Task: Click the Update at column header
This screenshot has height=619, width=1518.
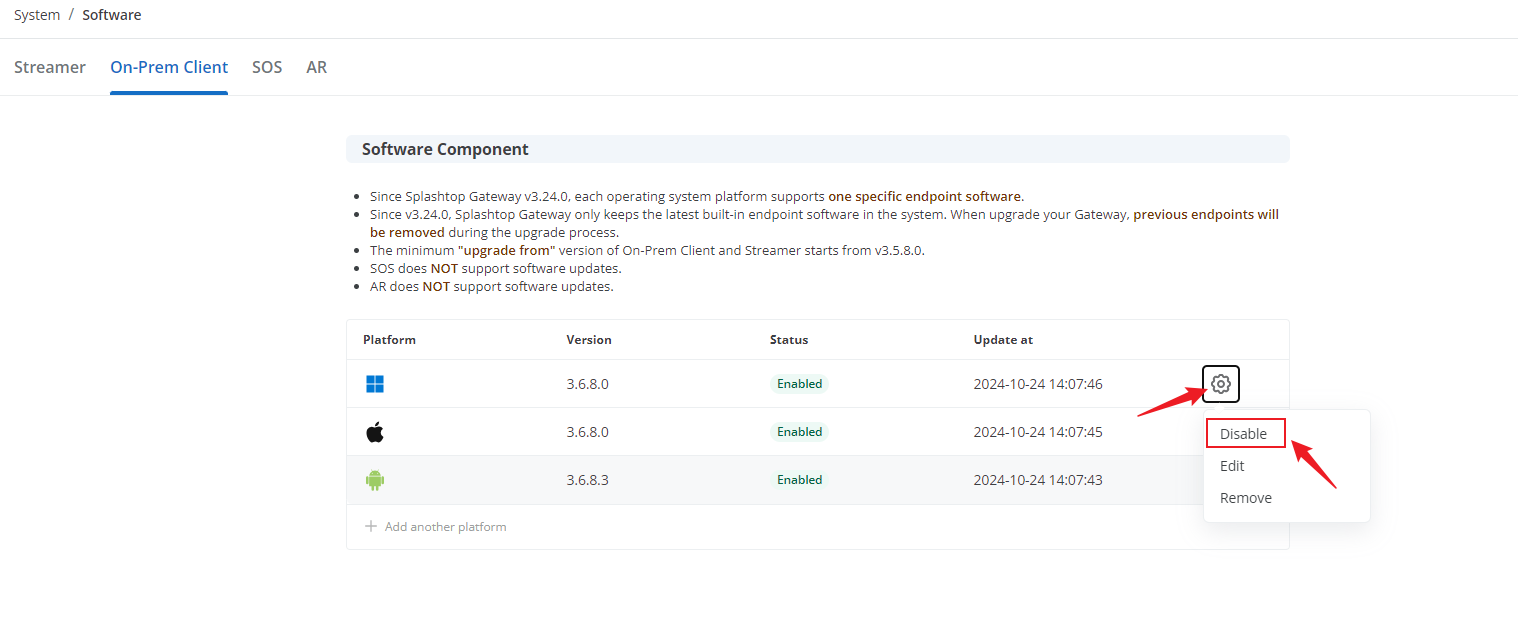Action: click(1003, 340)
